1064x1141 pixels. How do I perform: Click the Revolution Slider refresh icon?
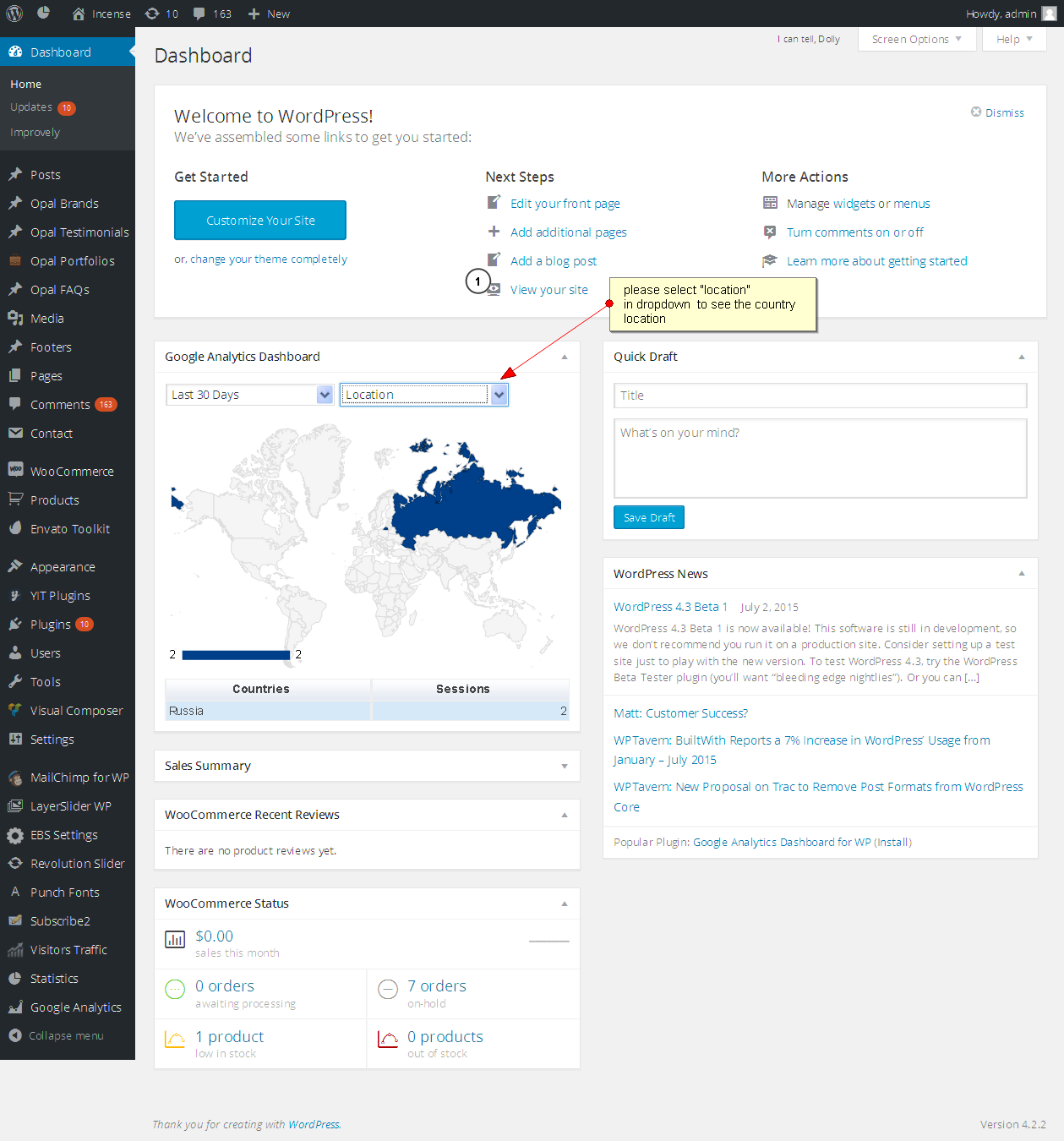(15, 863)
